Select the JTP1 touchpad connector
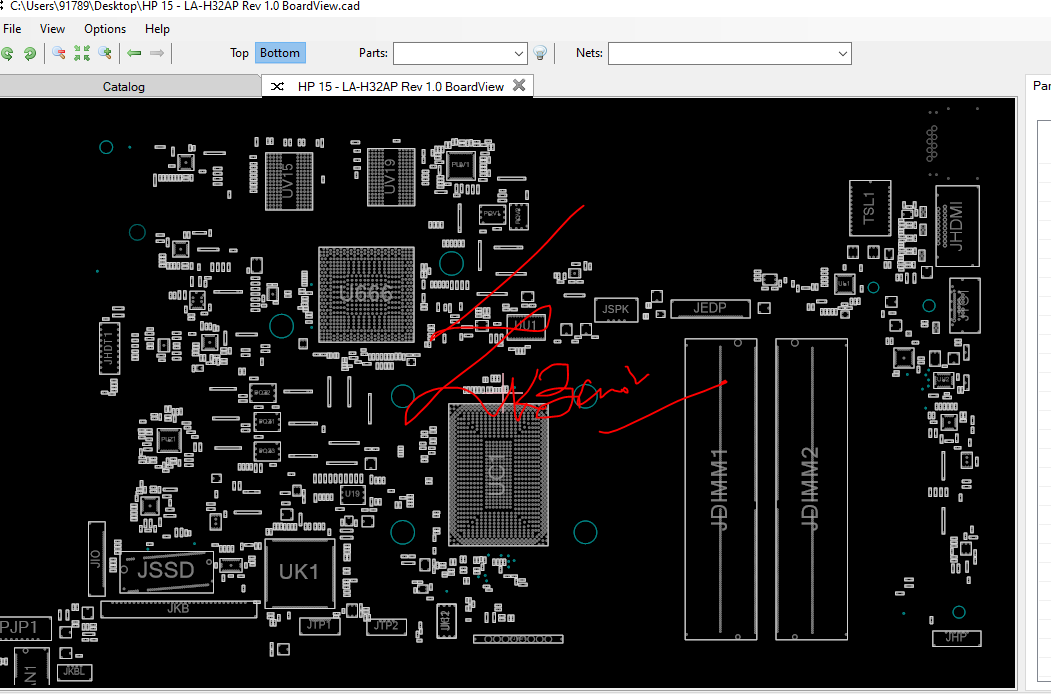The width and height of the screenshot is (1051, 694). pyautogui.click(x=319, y=626)
